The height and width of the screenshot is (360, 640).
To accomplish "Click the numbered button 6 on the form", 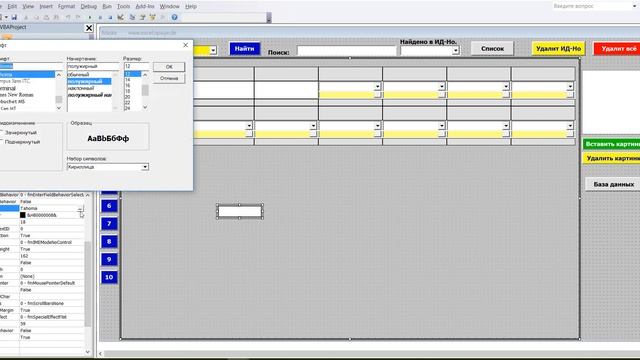I will [109, 206].
